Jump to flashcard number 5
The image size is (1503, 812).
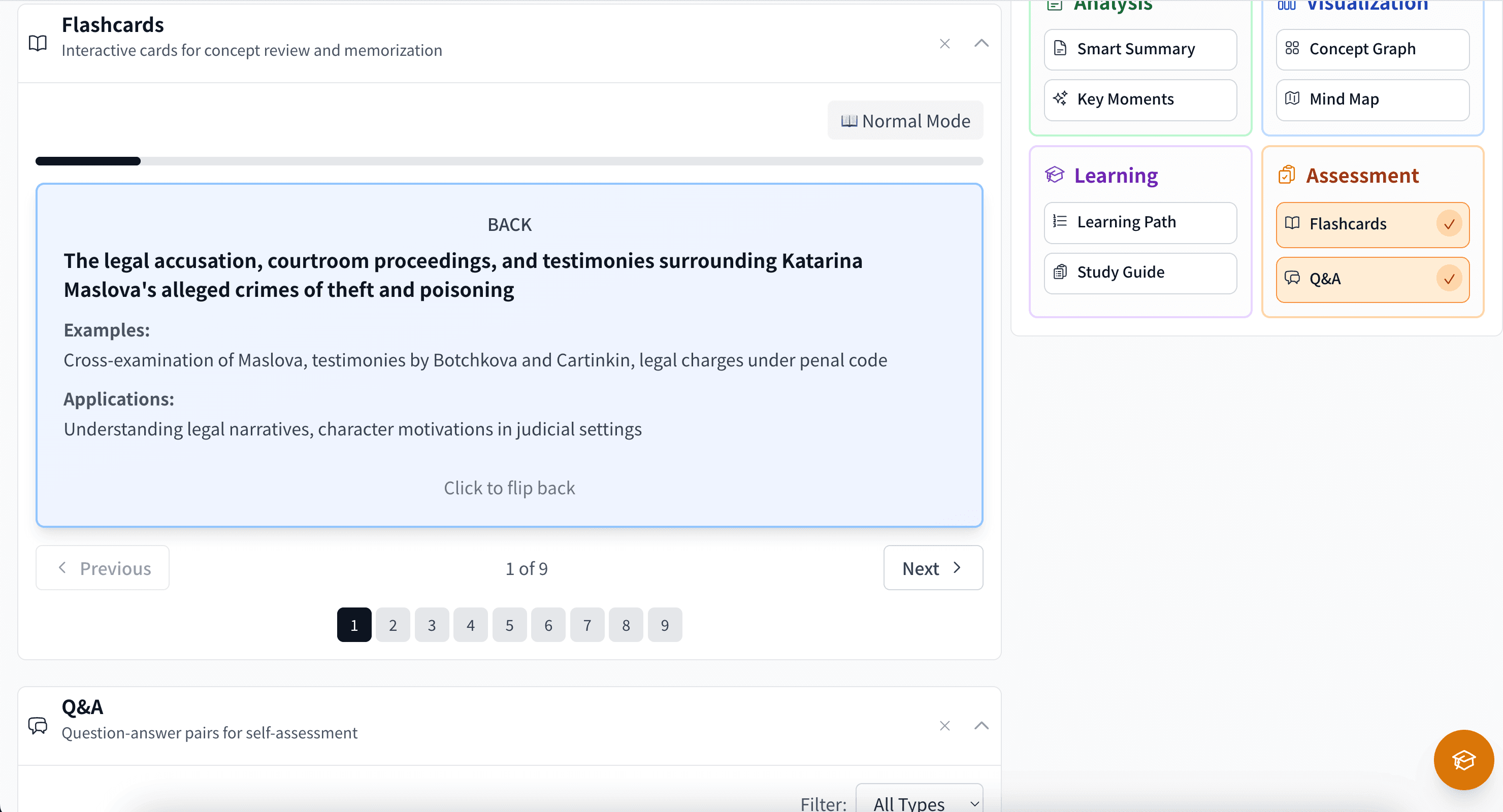coord(509,624)
